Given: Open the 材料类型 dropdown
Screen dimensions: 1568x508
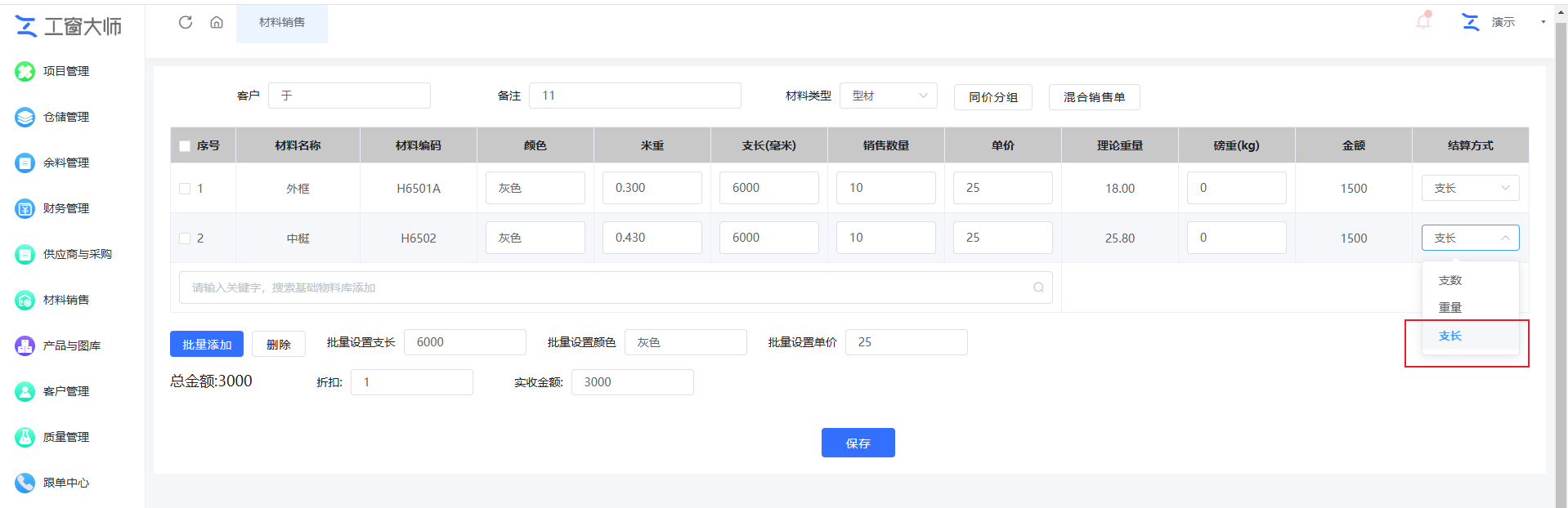Looking at the screenshot, I should (x=888, y=96).
